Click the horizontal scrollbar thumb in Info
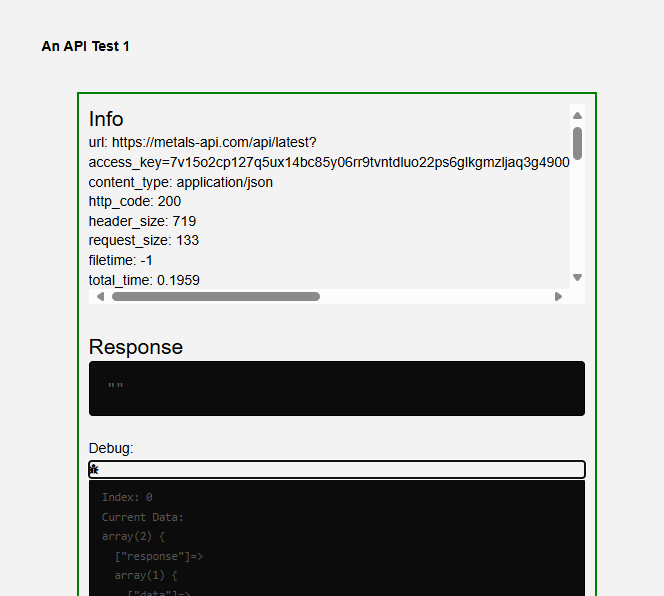 click(215, 296)
